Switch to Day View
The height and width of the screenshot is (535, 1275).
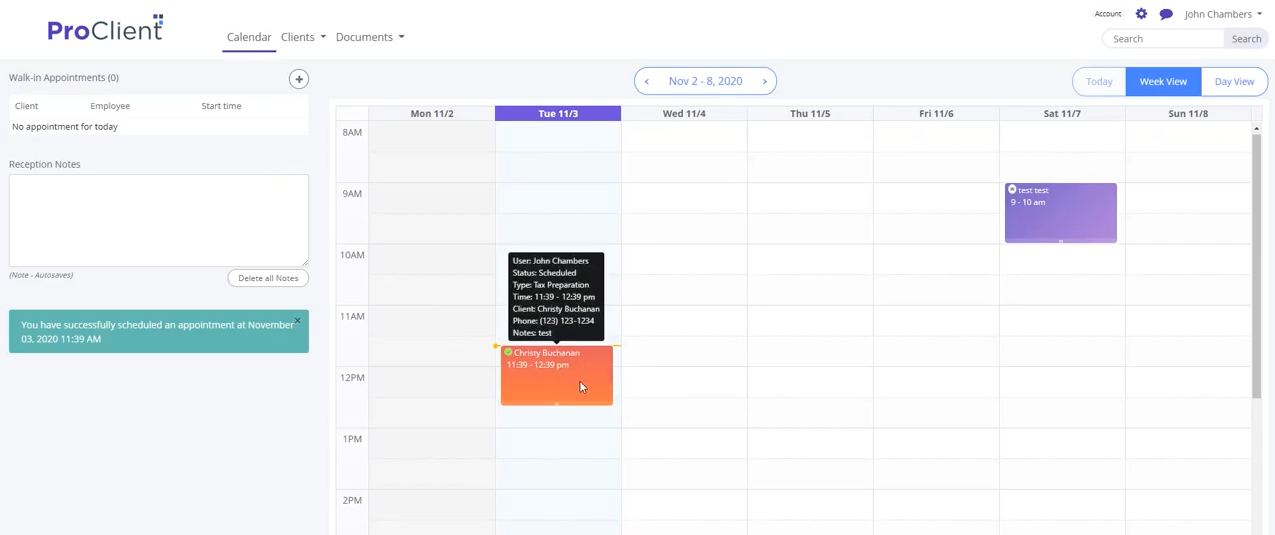click(x=1234, y=82)
